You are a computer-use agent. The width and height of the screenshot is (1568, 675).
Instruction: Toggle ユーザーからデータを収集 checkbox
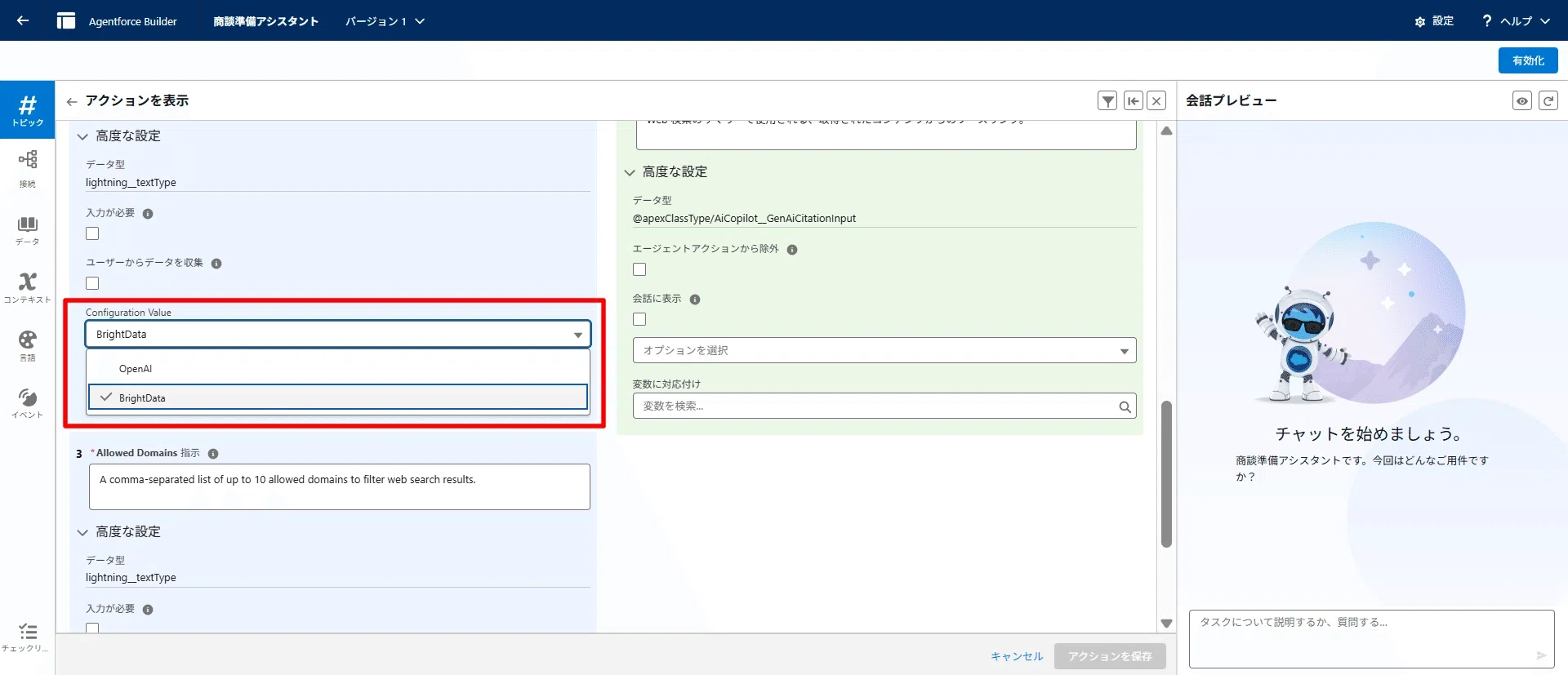(x=92, y=283)
